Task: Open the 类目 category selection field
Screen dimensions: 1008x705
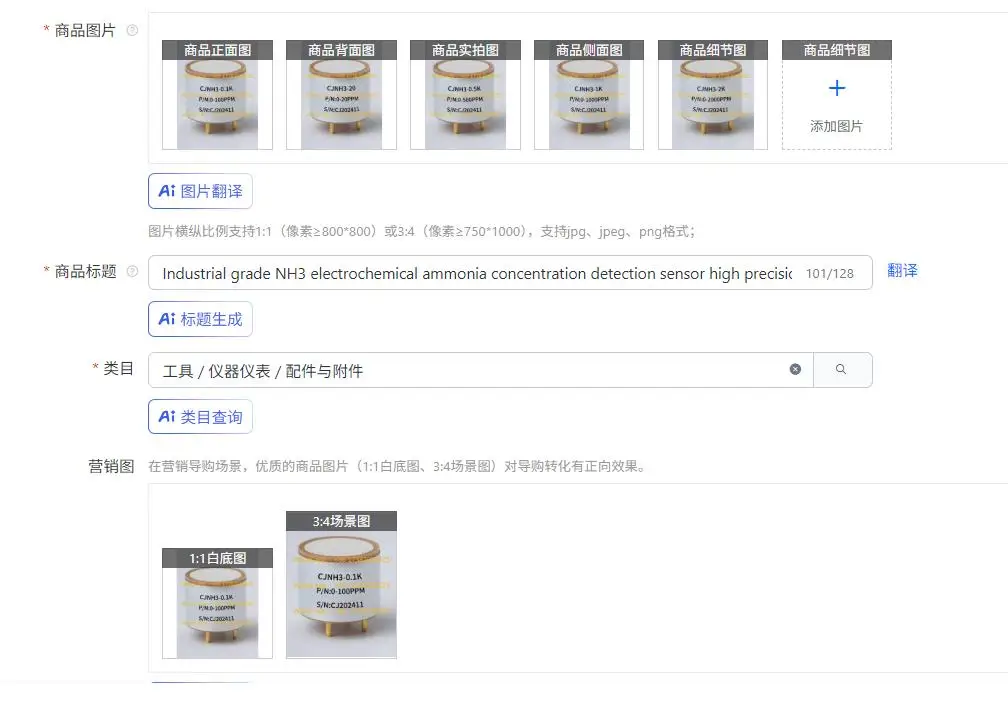Action: point(480,370)
